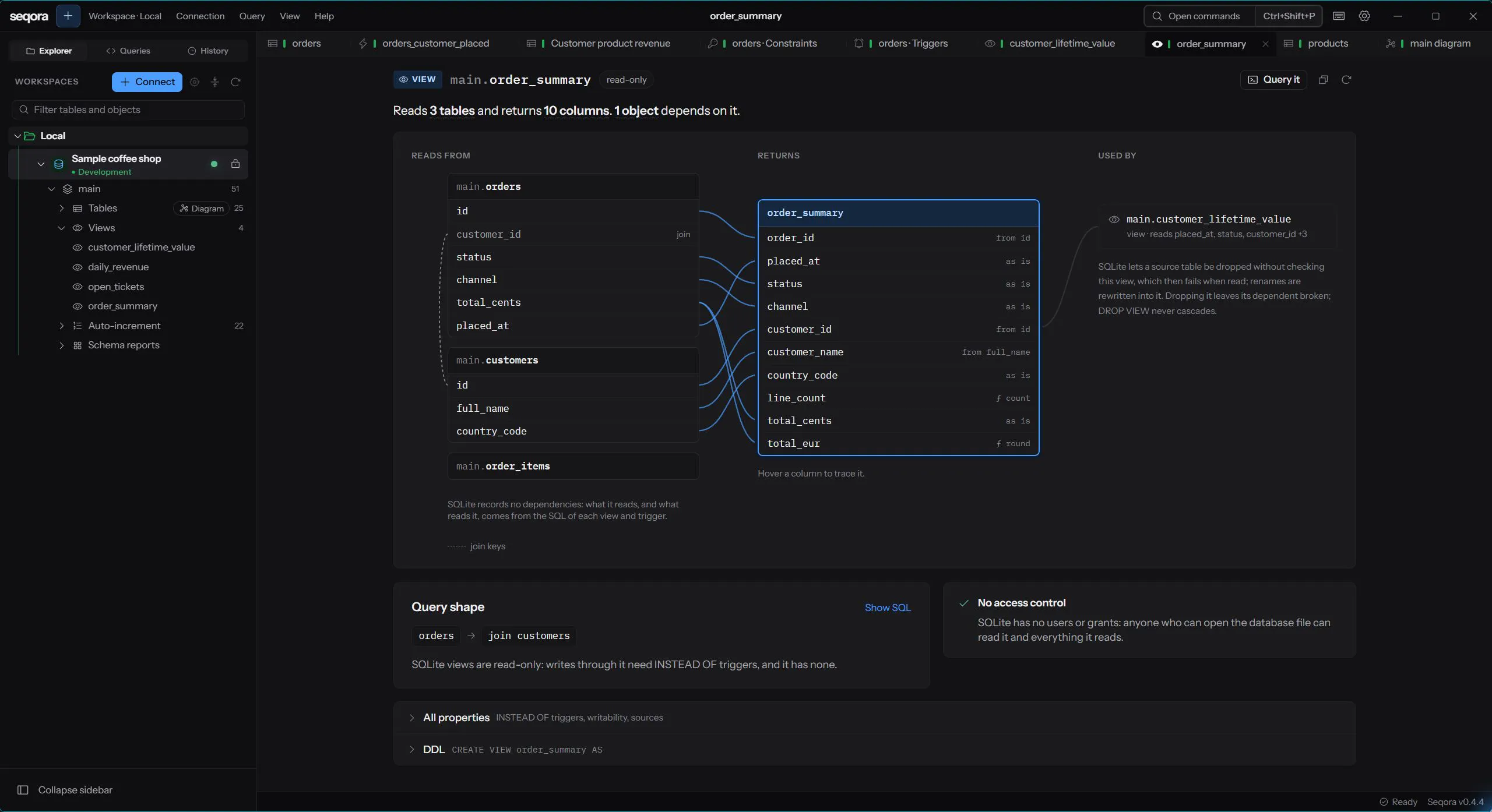Click the Show SQL link
Viewport: 1492px width, 812px height.
[x=888, y=608]
